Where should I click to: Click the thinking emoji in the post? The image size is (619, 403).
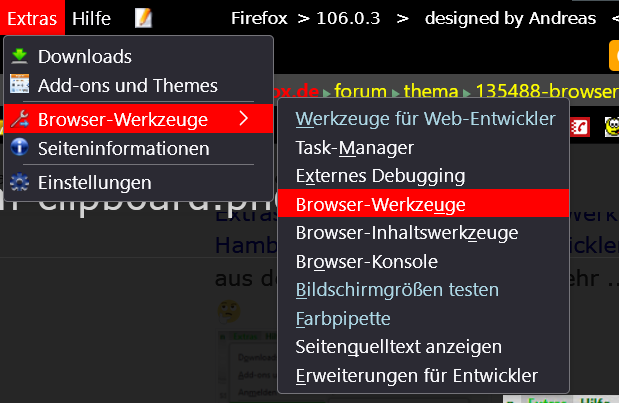[229, 311]
